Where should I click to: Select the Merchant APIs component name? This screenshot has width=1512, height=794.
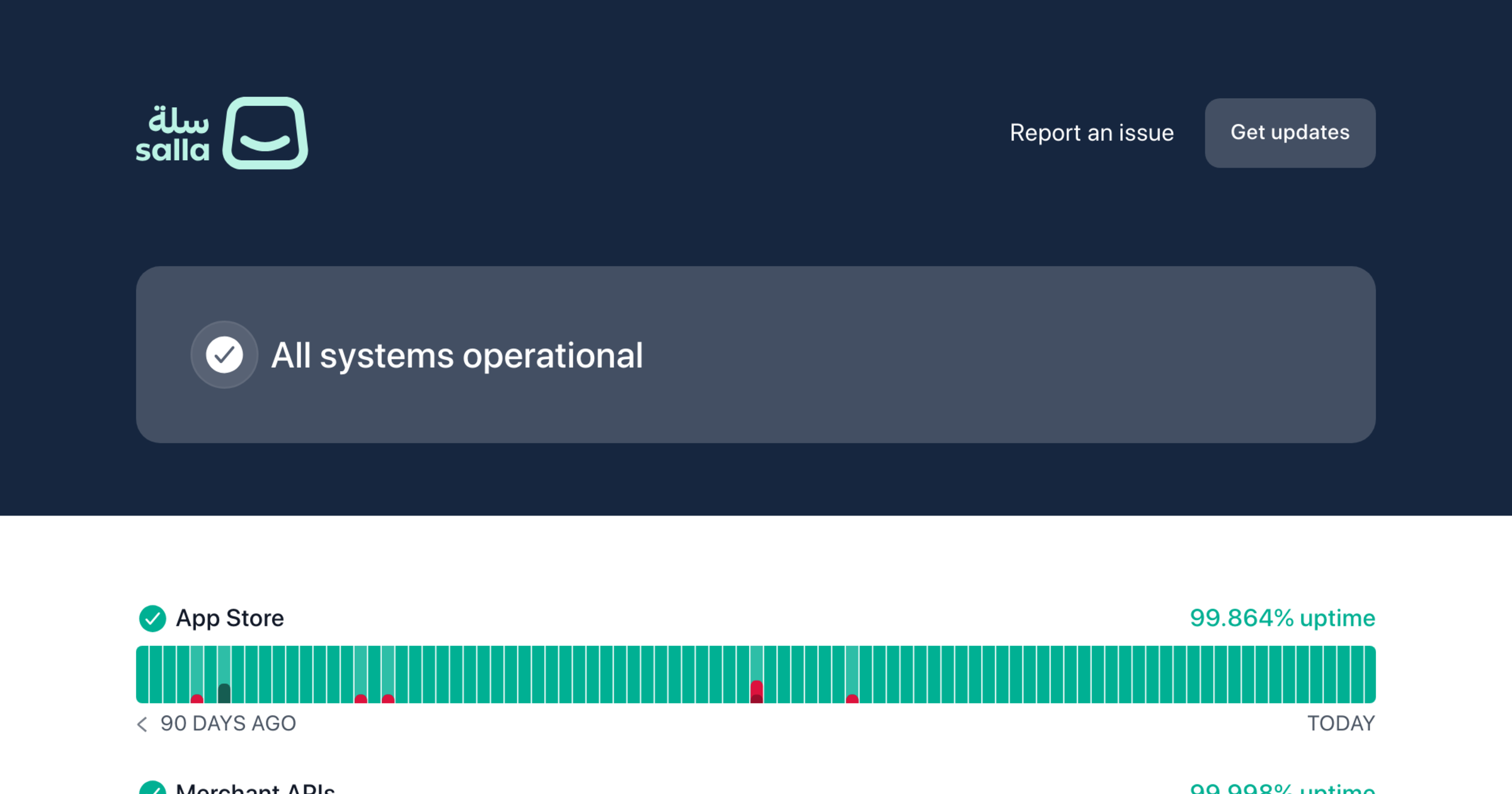pyautogui.click(x=255, y=789)
